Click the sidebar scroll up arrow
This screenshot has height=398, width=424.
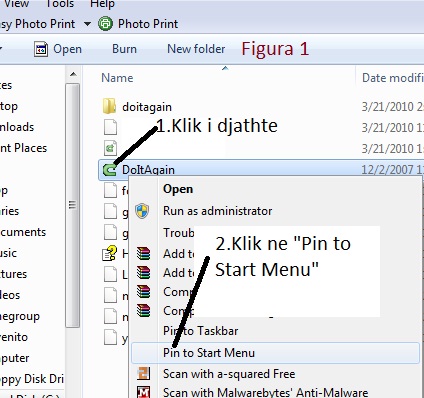click(x=73, y=74)
